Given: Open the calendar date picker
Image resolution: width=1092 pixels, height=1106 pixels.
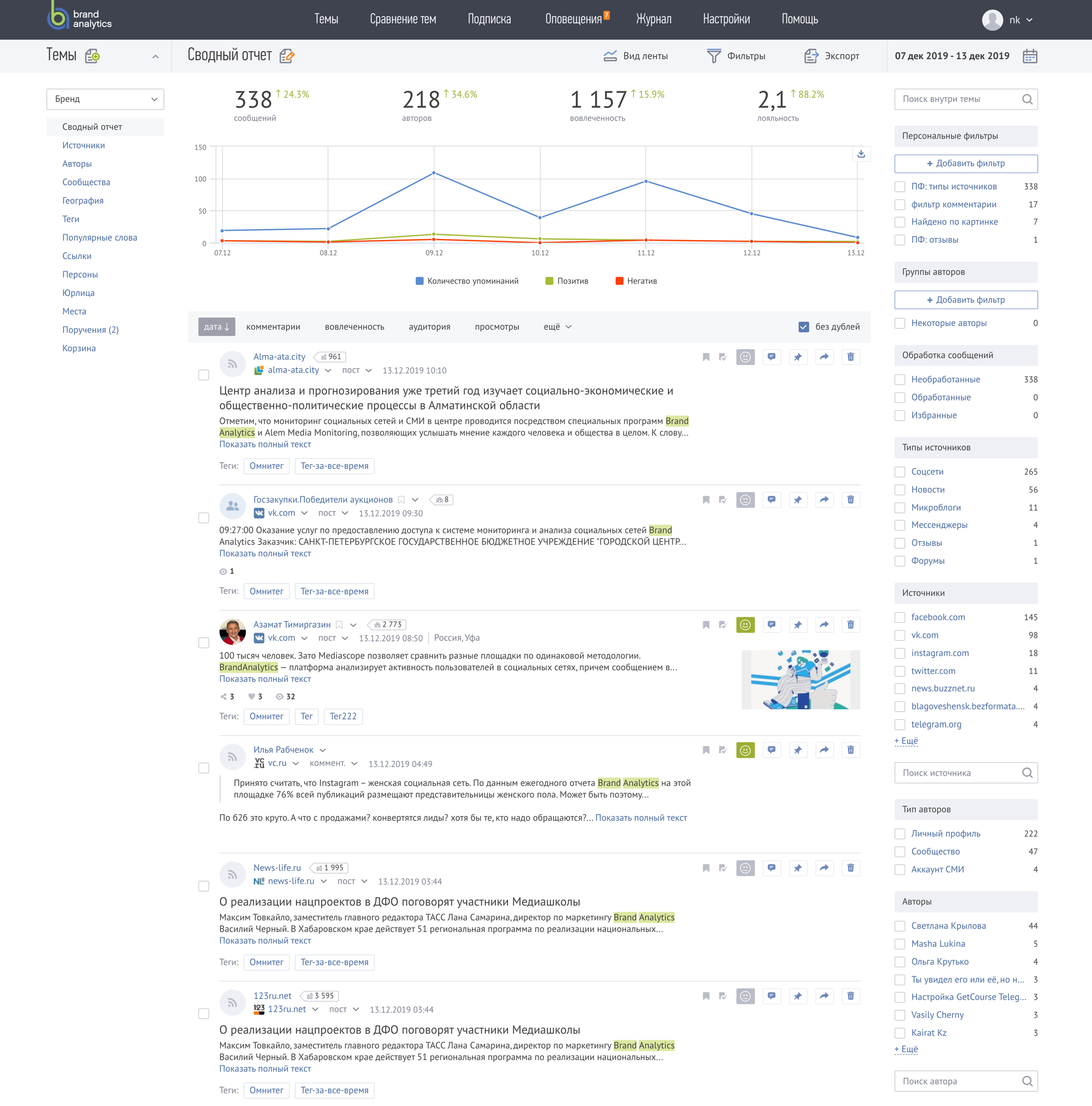Looking at the screenshot, I should point(1030,55).
